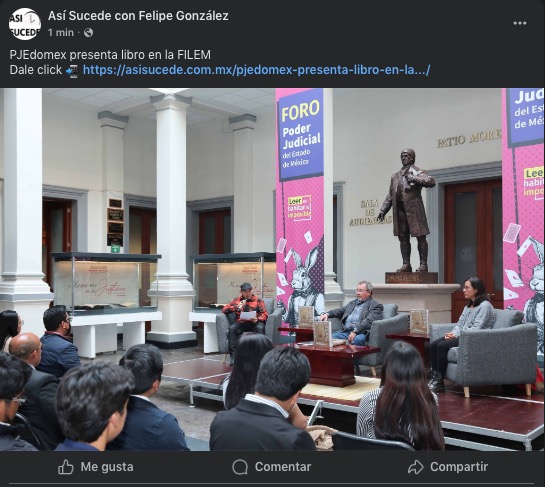Click the speech bubble comment icon
Image resolution: width=545 pixels, height=487 pixels.
pyautogui.click(x=240, y=467)
